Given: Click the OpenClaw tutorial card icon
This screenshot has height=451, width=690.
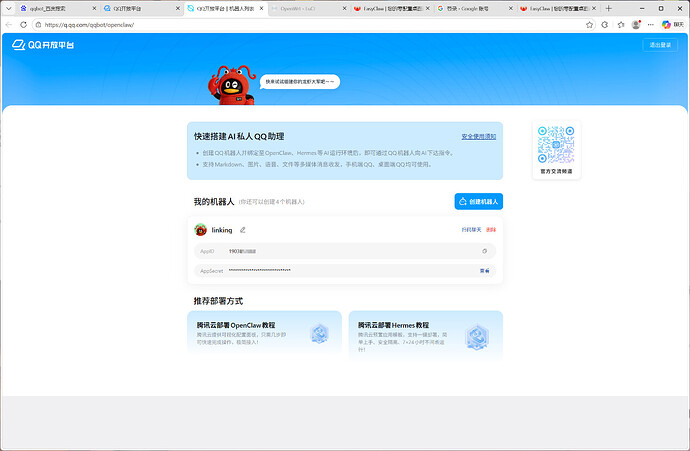Looking at the screenshot, I should (x=320, y=334).
